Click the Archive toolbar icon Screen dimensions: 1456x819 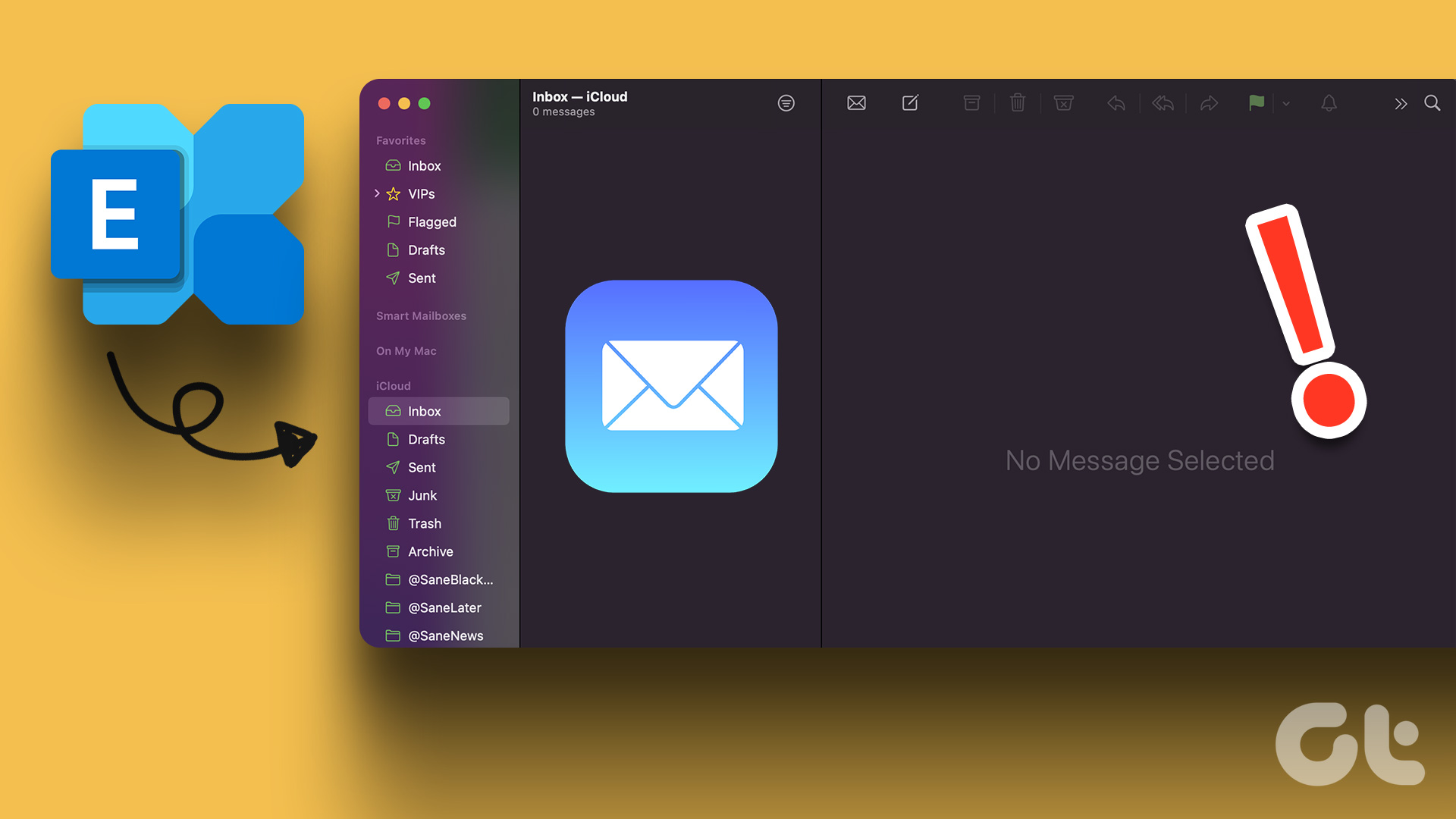[x=971, y=103]
